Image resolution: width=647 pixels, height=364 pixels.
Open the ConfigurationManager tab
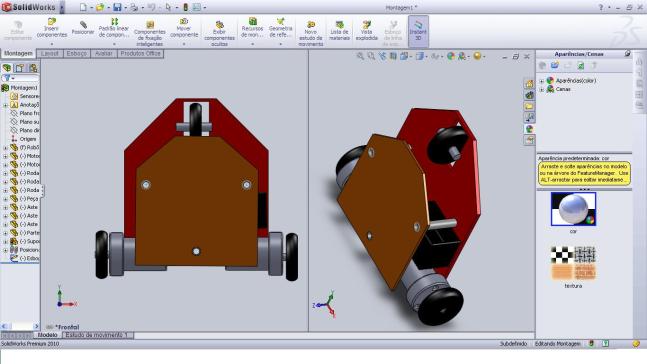click(33, 68)
